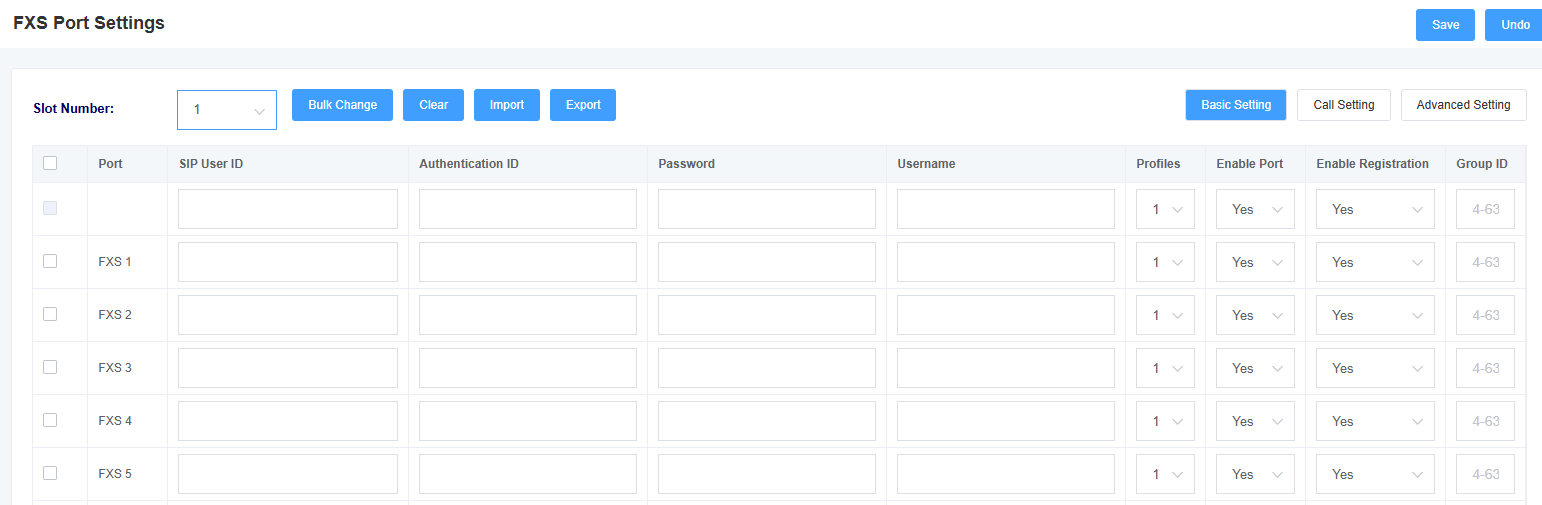Click the Clear button

pyautogui.click(x=433, y=105)
